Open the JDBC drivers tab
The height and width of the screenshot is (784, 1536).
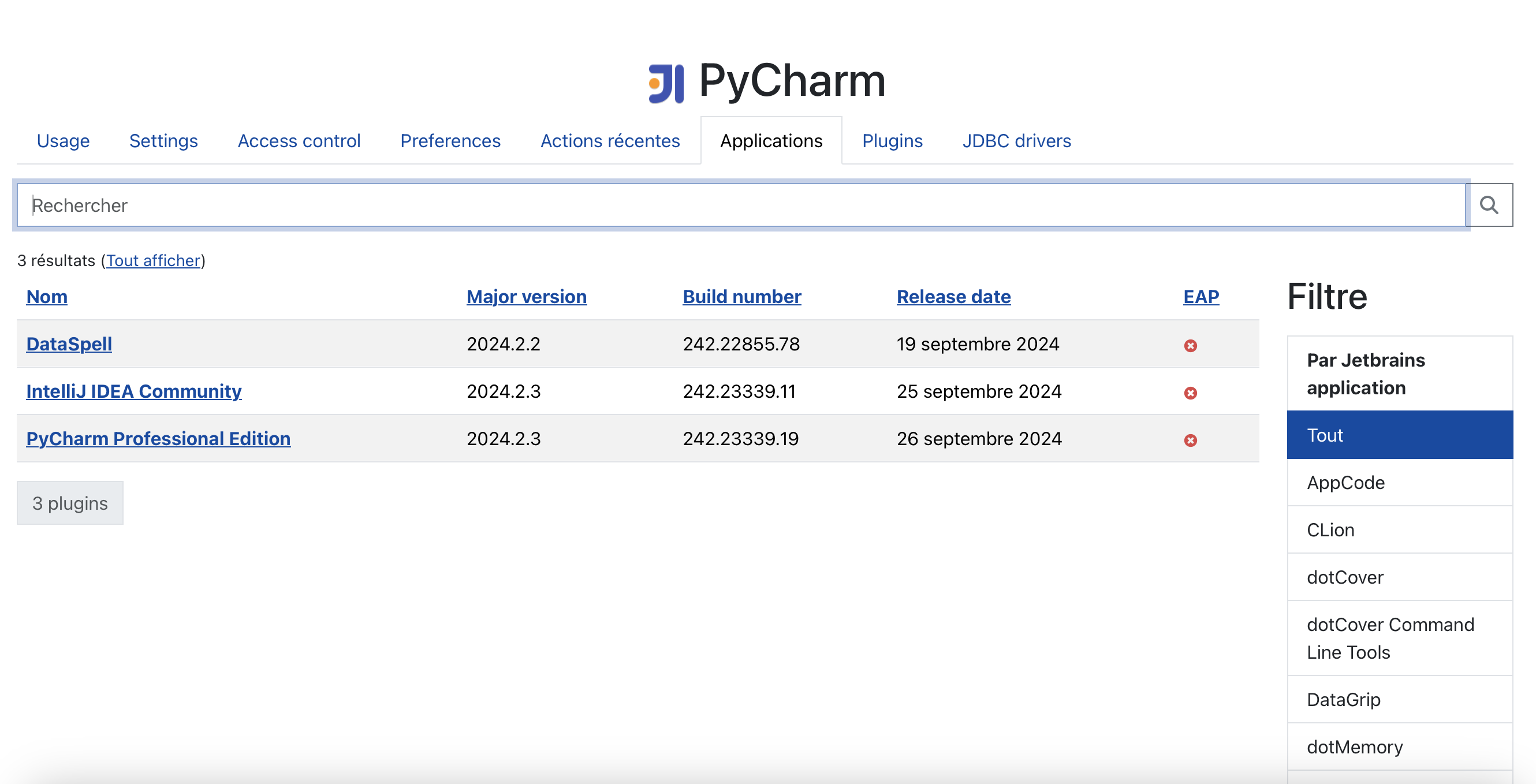tap(1017, 141)
